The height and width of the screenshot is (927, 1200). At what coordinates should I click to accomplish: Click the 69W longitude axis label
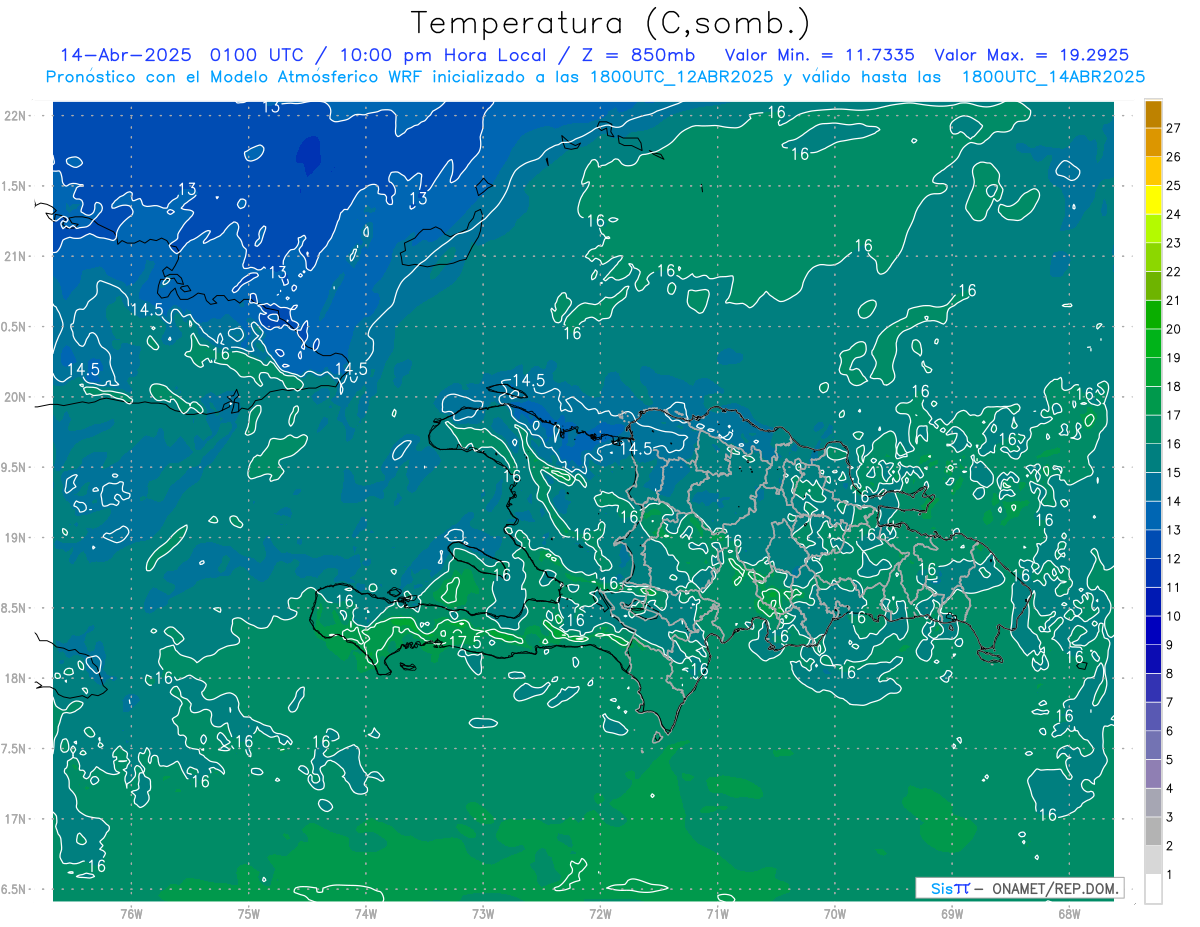pos(952,914)
